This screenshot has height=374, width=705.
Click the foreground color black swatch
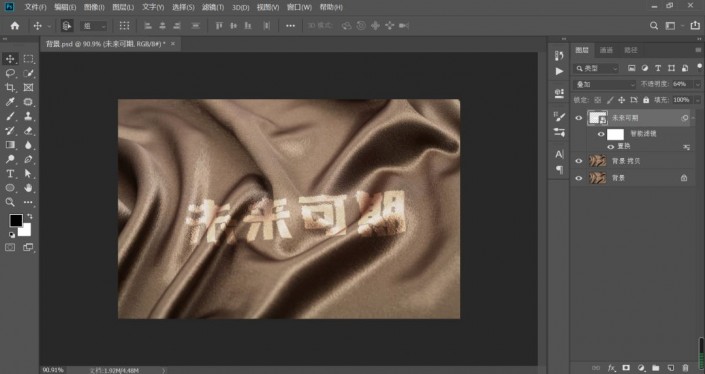pos(16,220)
